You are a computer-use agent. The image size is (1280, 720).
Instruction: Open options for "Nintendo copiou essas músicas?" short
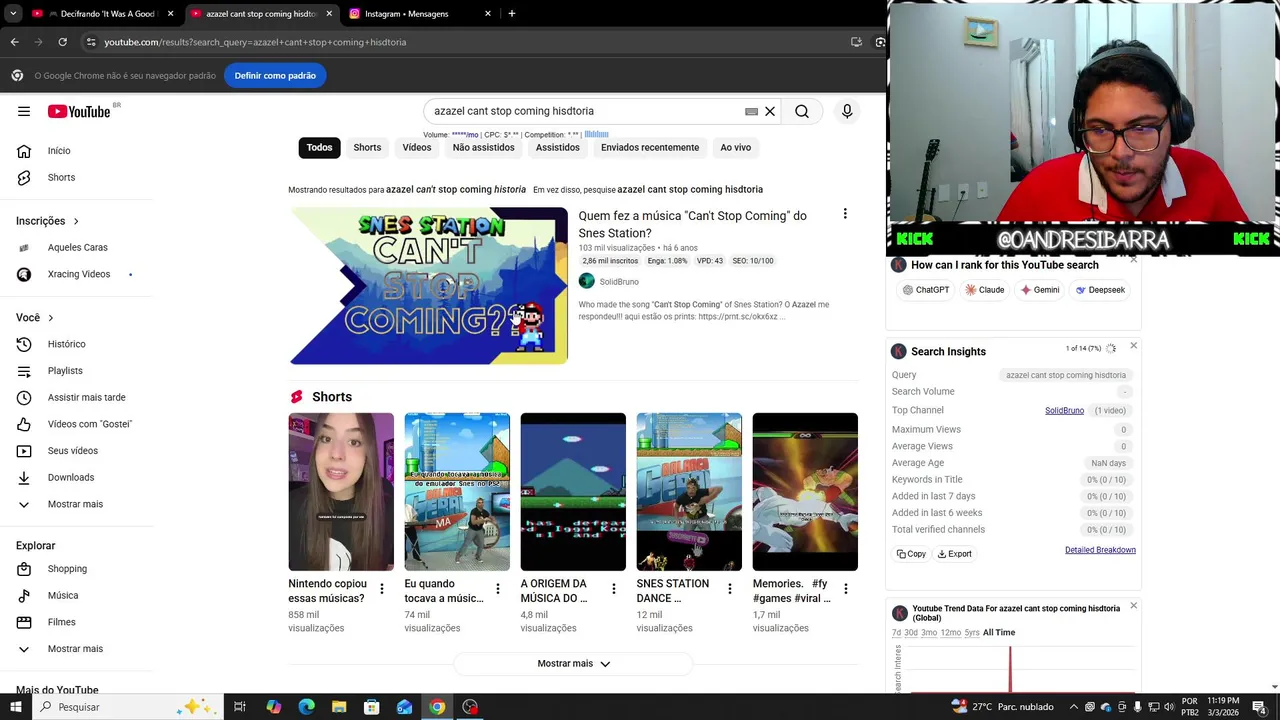coord(381,589)
